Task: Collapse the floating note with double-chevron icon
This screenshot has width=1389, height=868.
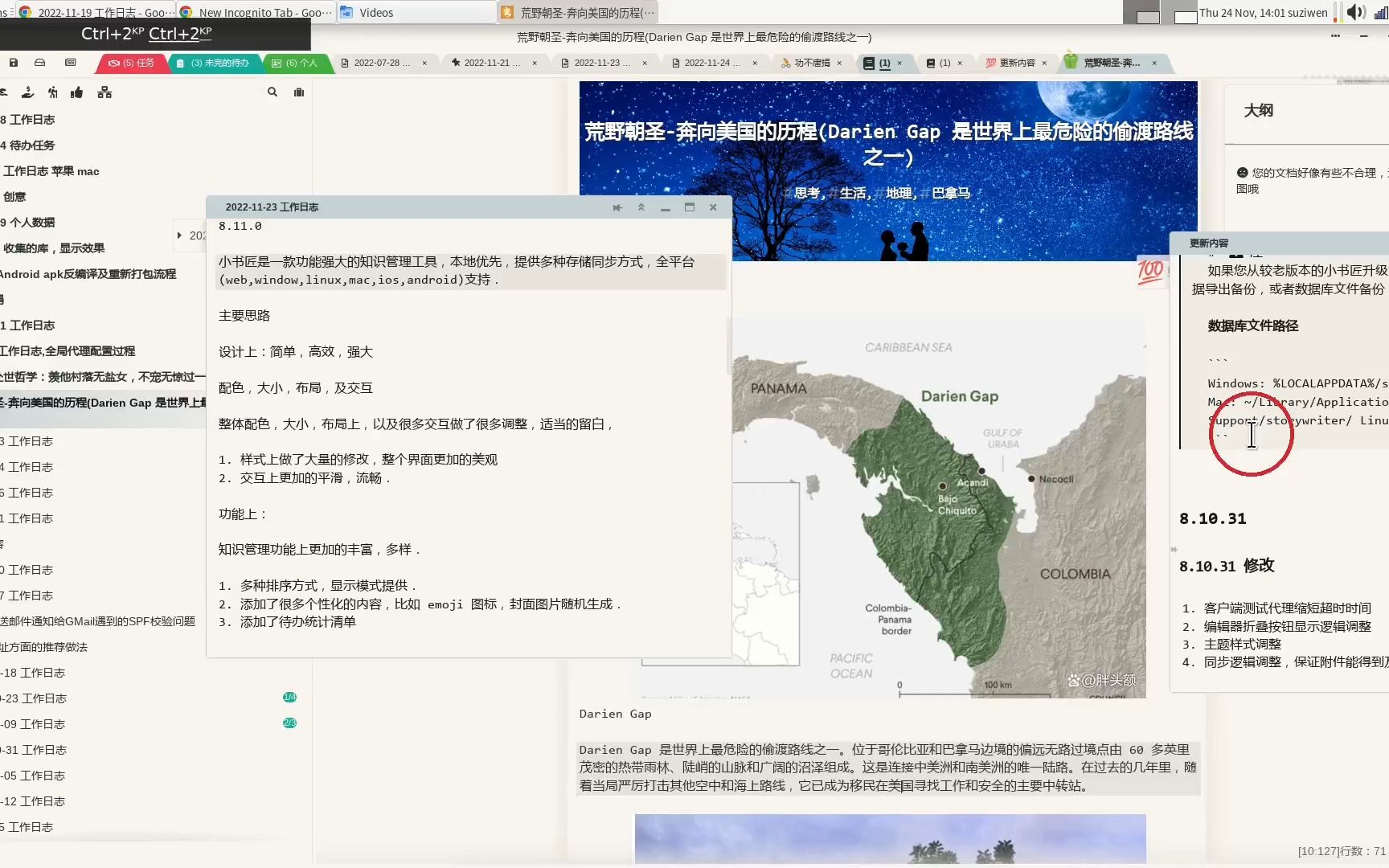Action: tap(641, 207)
